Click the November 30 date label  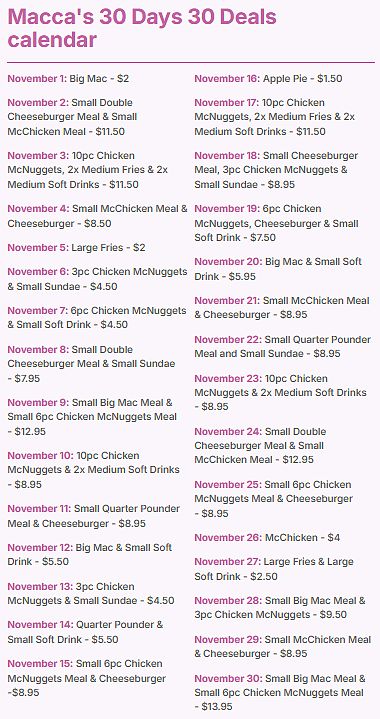coord(228,678)
